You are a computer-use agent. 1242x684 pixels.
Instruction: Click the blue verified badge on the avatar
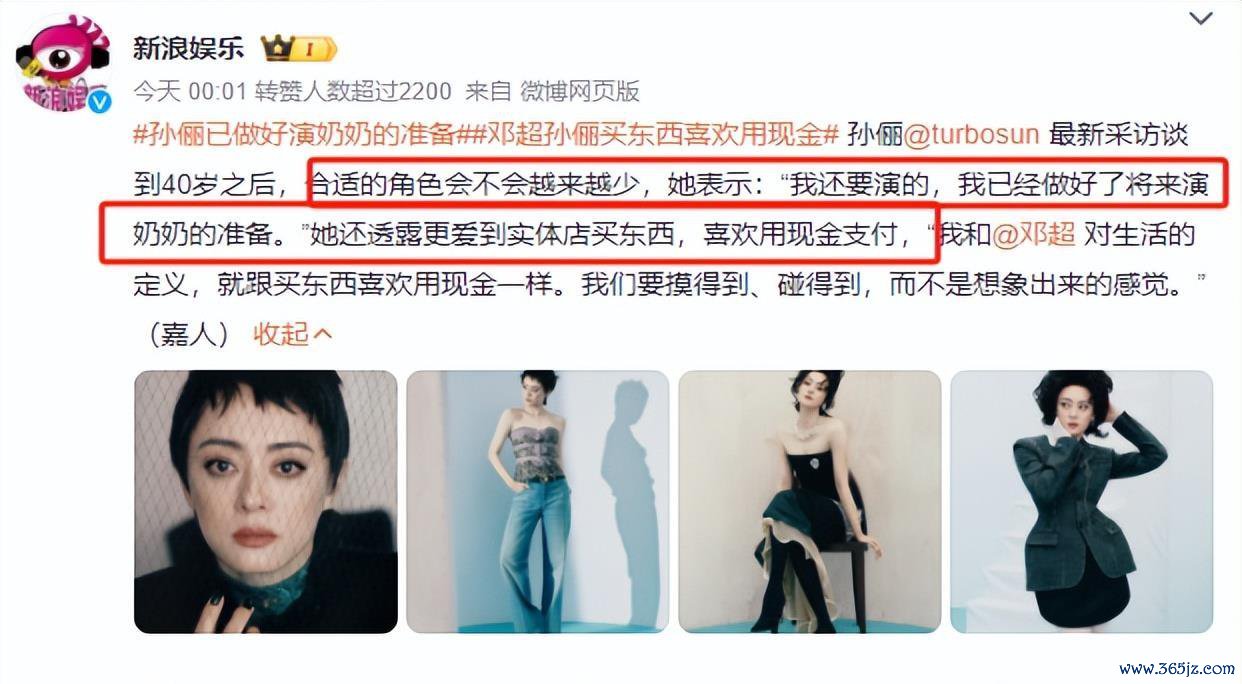pyautogui.click(x=99, y=100)
